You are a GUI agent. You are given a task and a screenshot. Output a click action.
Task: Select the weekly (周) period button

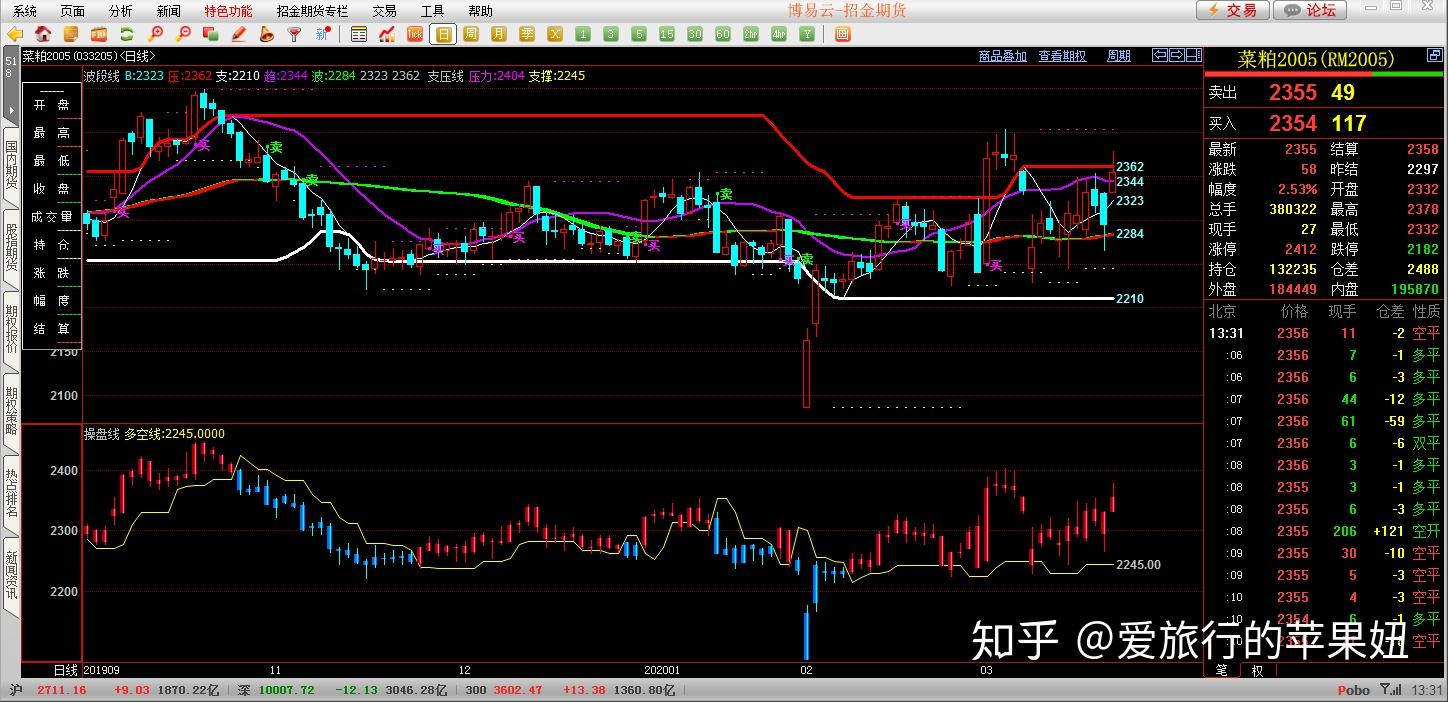(471, 34)
